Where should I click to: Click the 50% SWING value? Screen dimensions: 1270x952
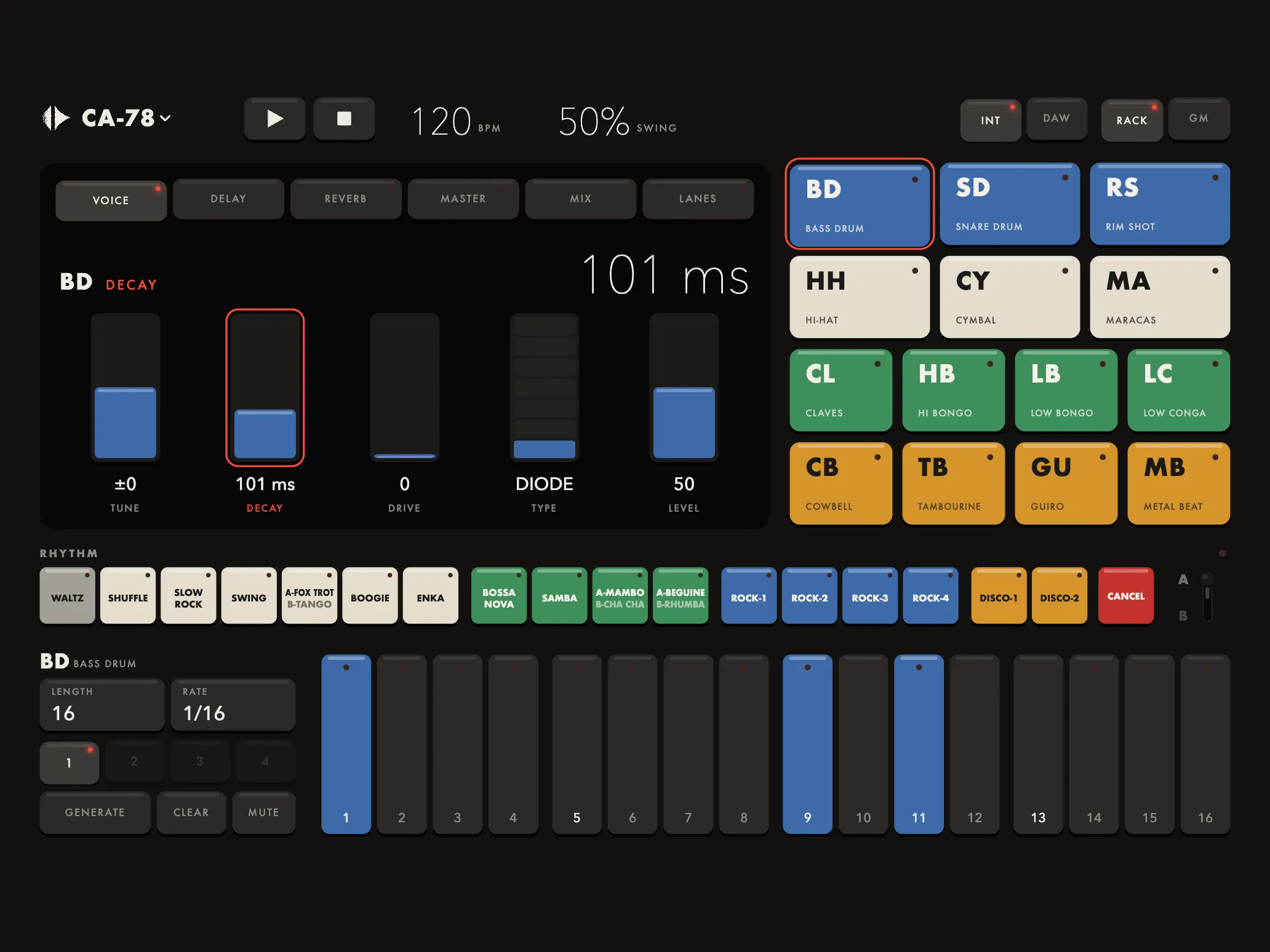(x=618, y=121)
